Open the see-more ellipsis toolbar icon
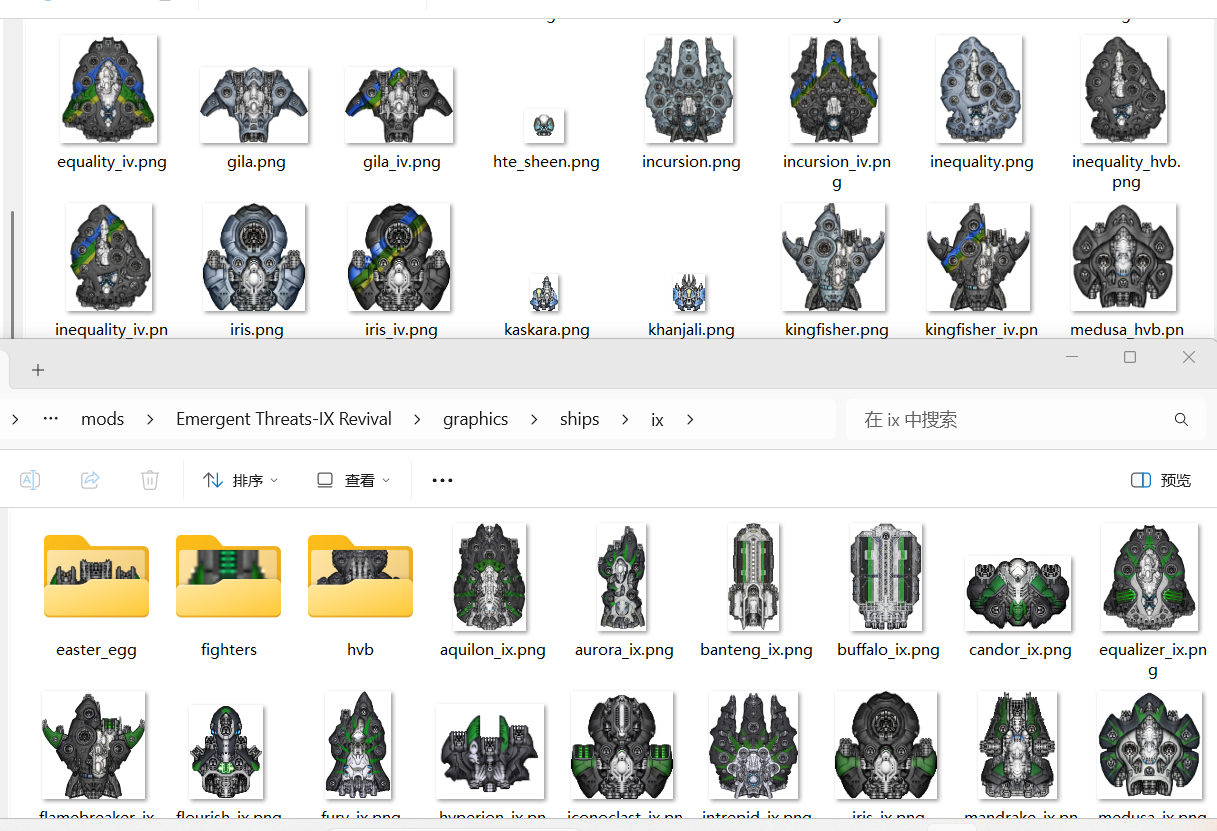 (x=442, y=480)
